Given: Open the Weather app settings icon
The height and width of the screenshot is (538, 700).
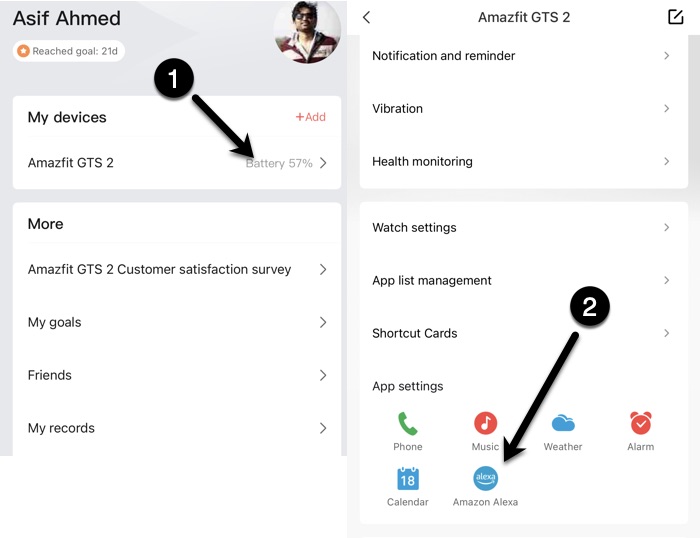Looking at the screenshot, I should coord(563,423).
